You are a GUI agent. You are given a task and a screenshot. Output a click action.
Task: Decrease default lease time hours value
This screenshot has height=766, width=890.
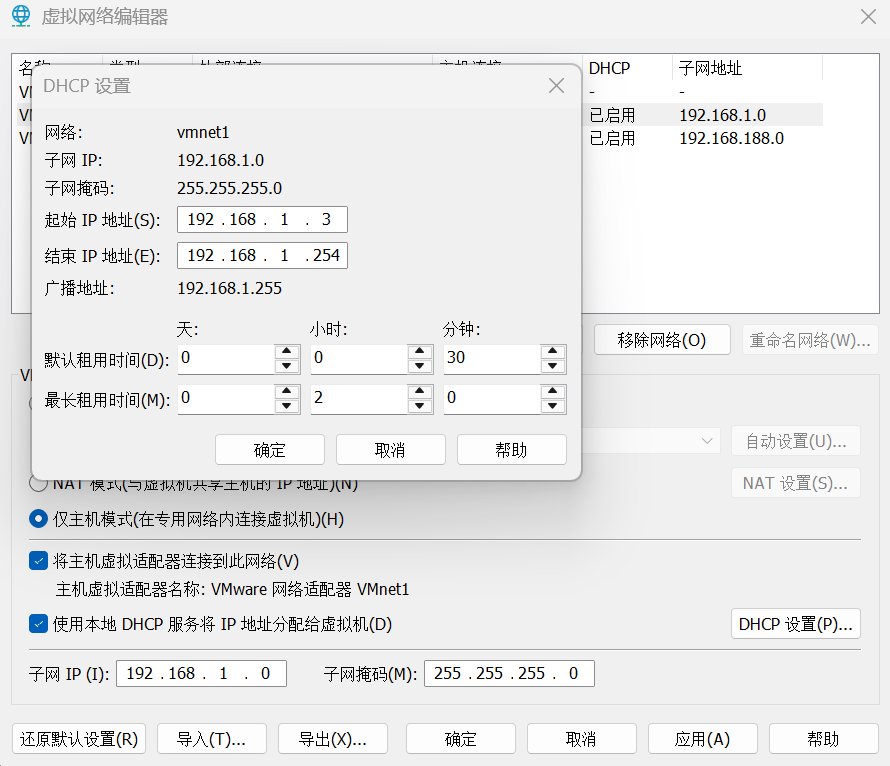(420, 366)
